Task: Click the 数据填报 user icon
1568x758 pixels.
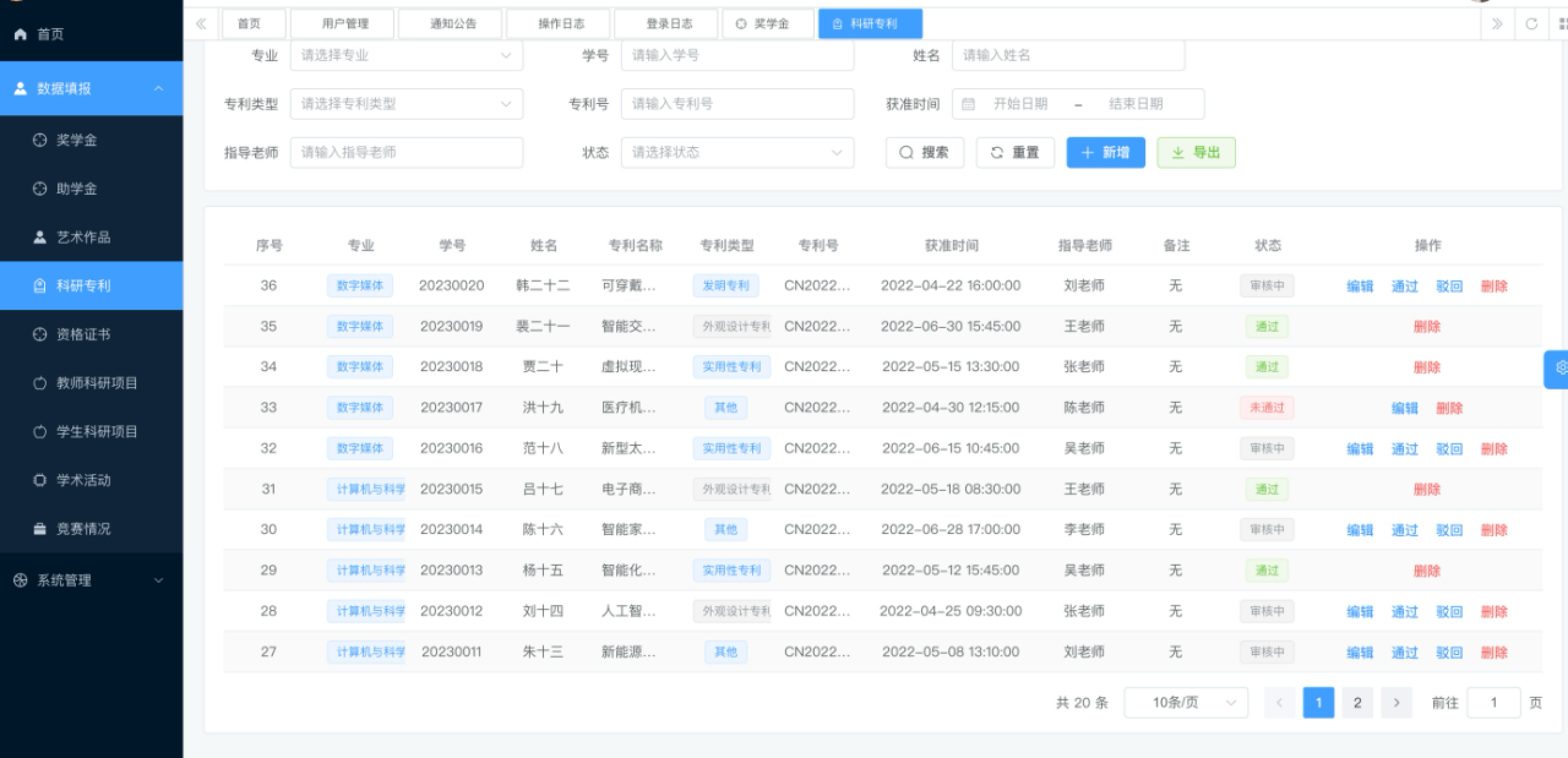Action: coord(20,88)
